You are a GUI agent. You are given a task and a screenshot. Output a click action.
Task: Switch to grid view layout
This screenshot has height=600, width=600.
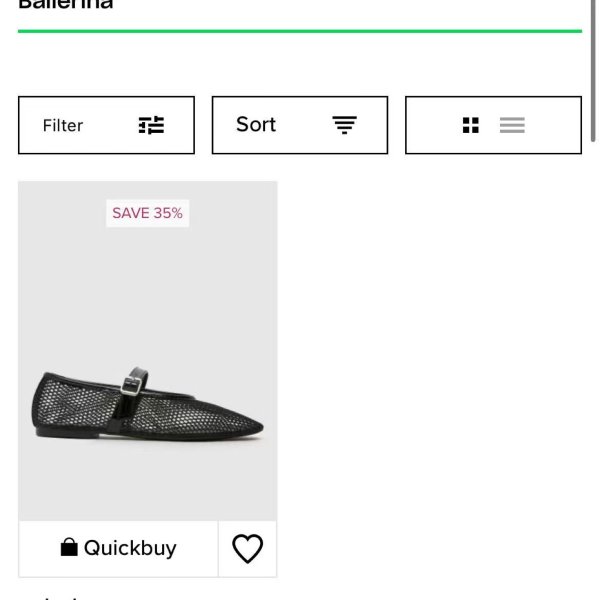[x=471, y=125]
